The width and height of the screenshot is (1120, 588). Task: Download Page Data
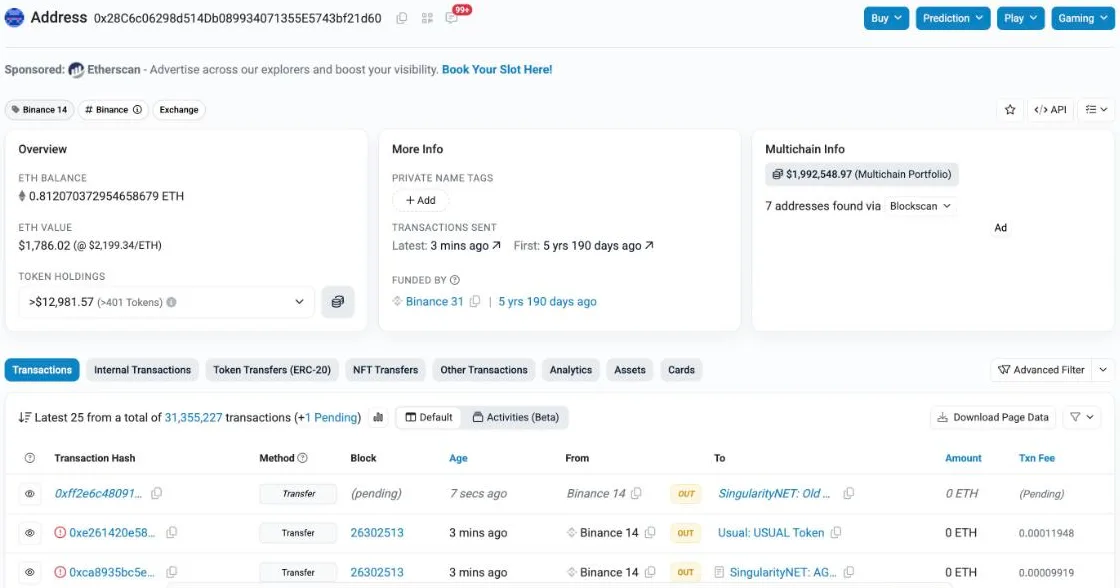(x=993, y=417)
